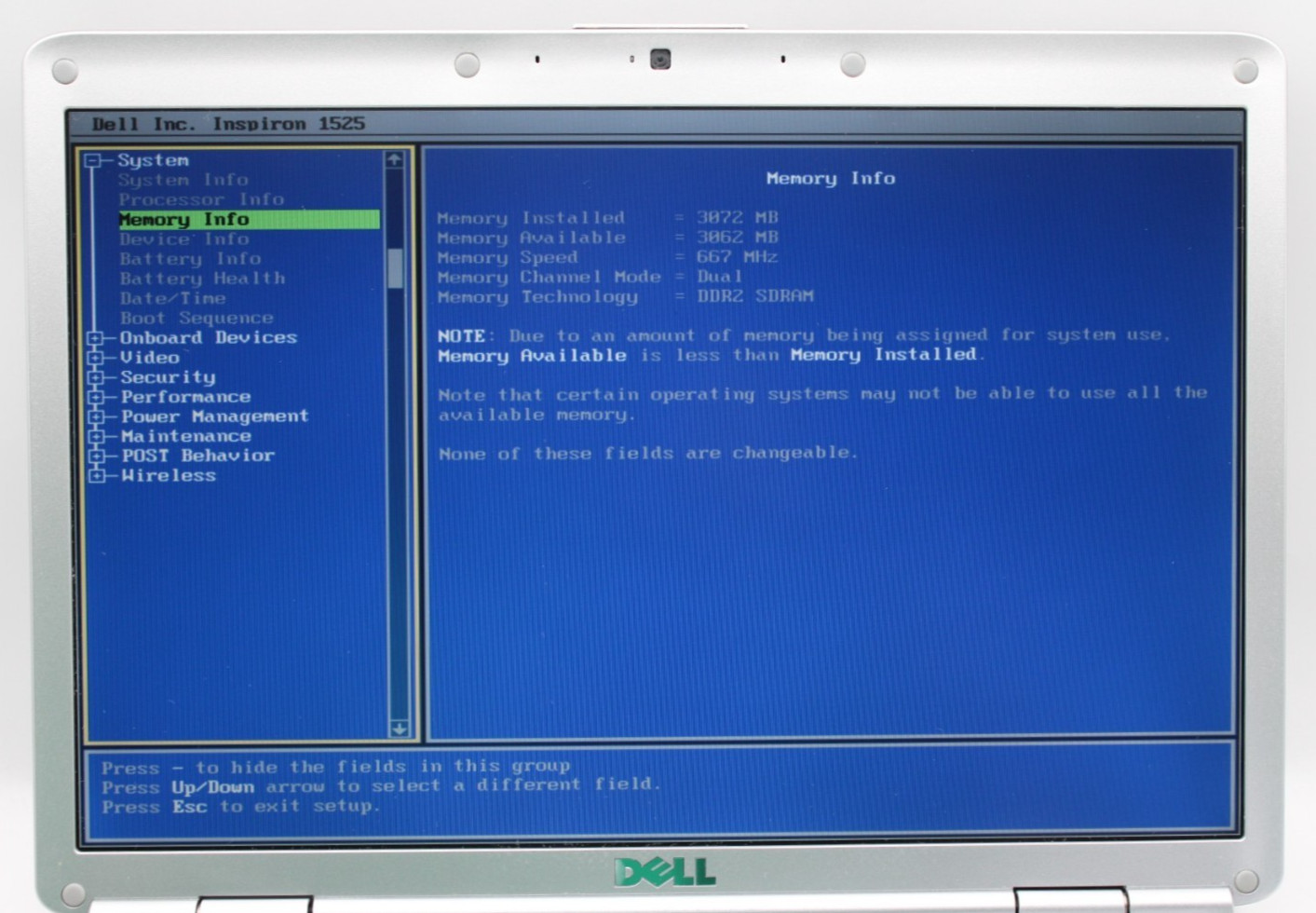Click the Memory Speed field label
Viewport: 1316px width, 913px height.
pos(508,257)
